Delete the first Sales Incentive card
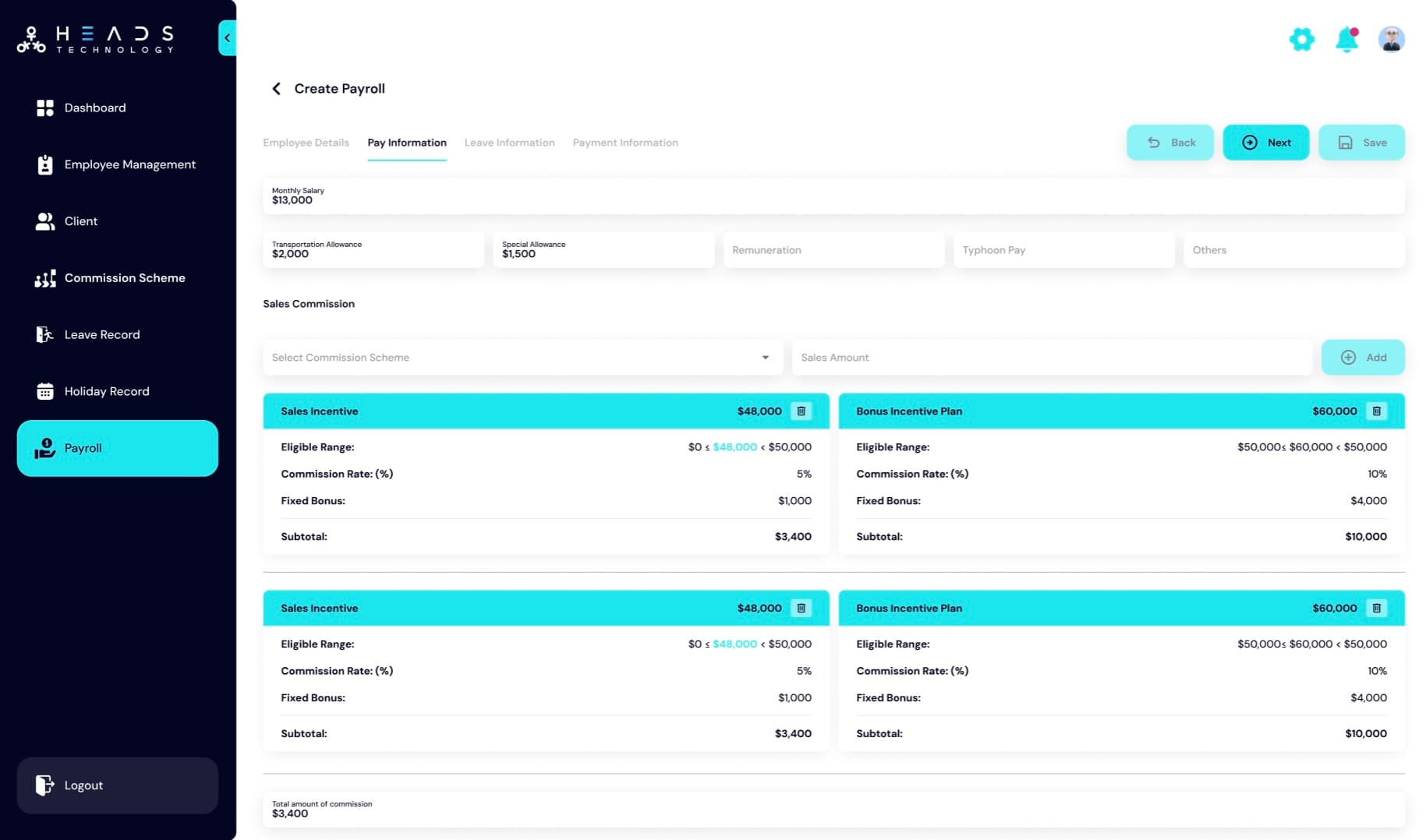 coord(801,411)
